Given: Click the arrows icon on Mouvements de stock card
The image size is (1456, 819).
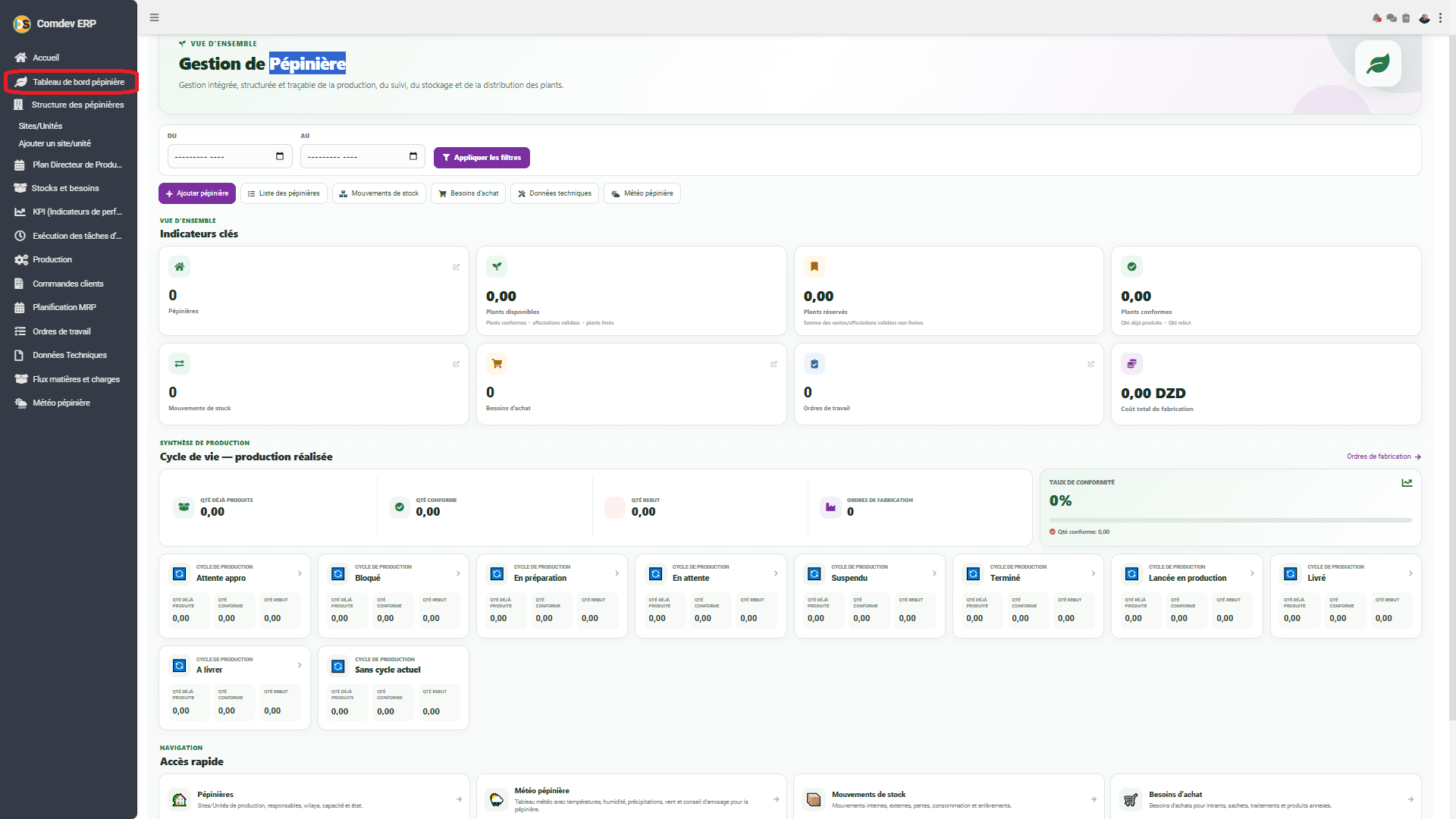Looking at the screenshot, I should click(x=179, y=364).
